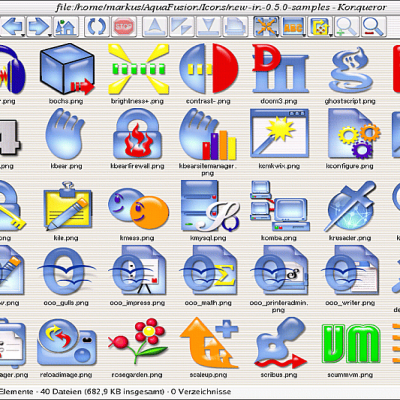
Task: Select the kconfigure.png gears icon
Action: click(354, 134)
